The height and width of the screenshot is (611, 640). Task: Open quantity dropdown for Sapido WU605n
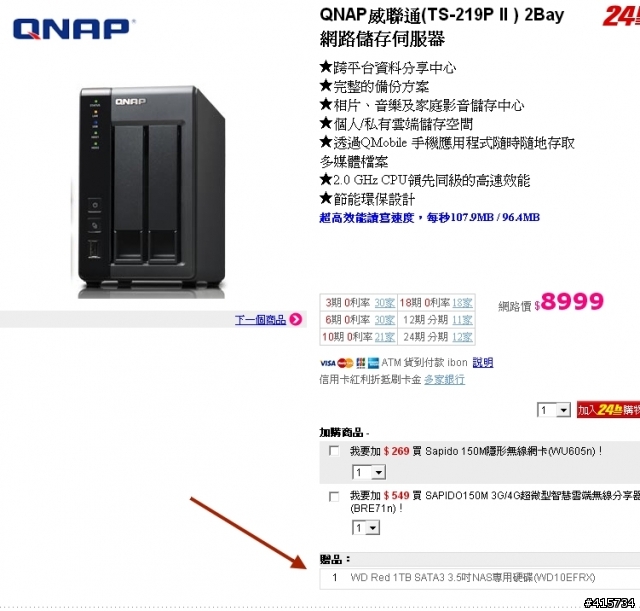369,472
